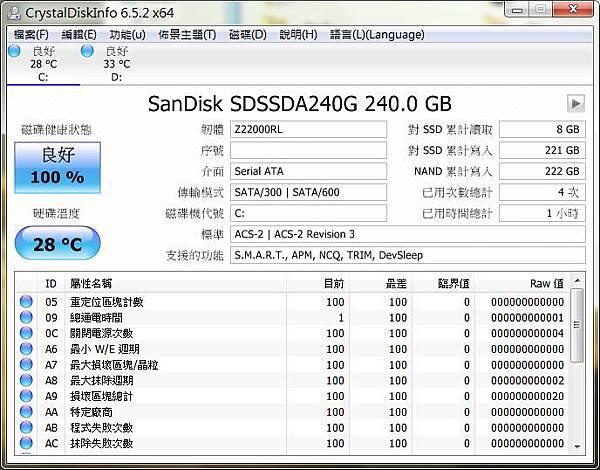
Task: Click the 8 GB host reads value
Action: tap(542, 129)
